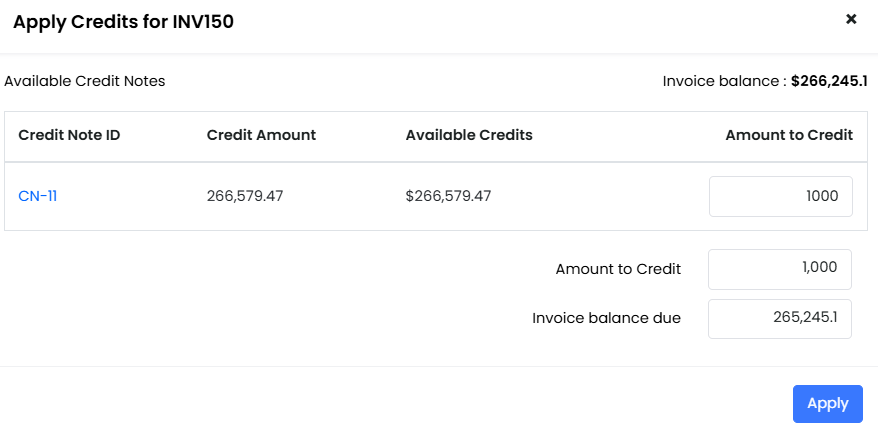Click the empty footer area left of Apply
Screen dimensions: 878x433
click(x=400, y=403)
